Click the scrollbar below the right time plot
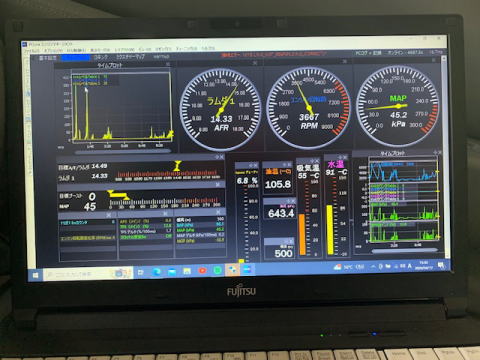The image size is (480, 360). click(404, 250)
